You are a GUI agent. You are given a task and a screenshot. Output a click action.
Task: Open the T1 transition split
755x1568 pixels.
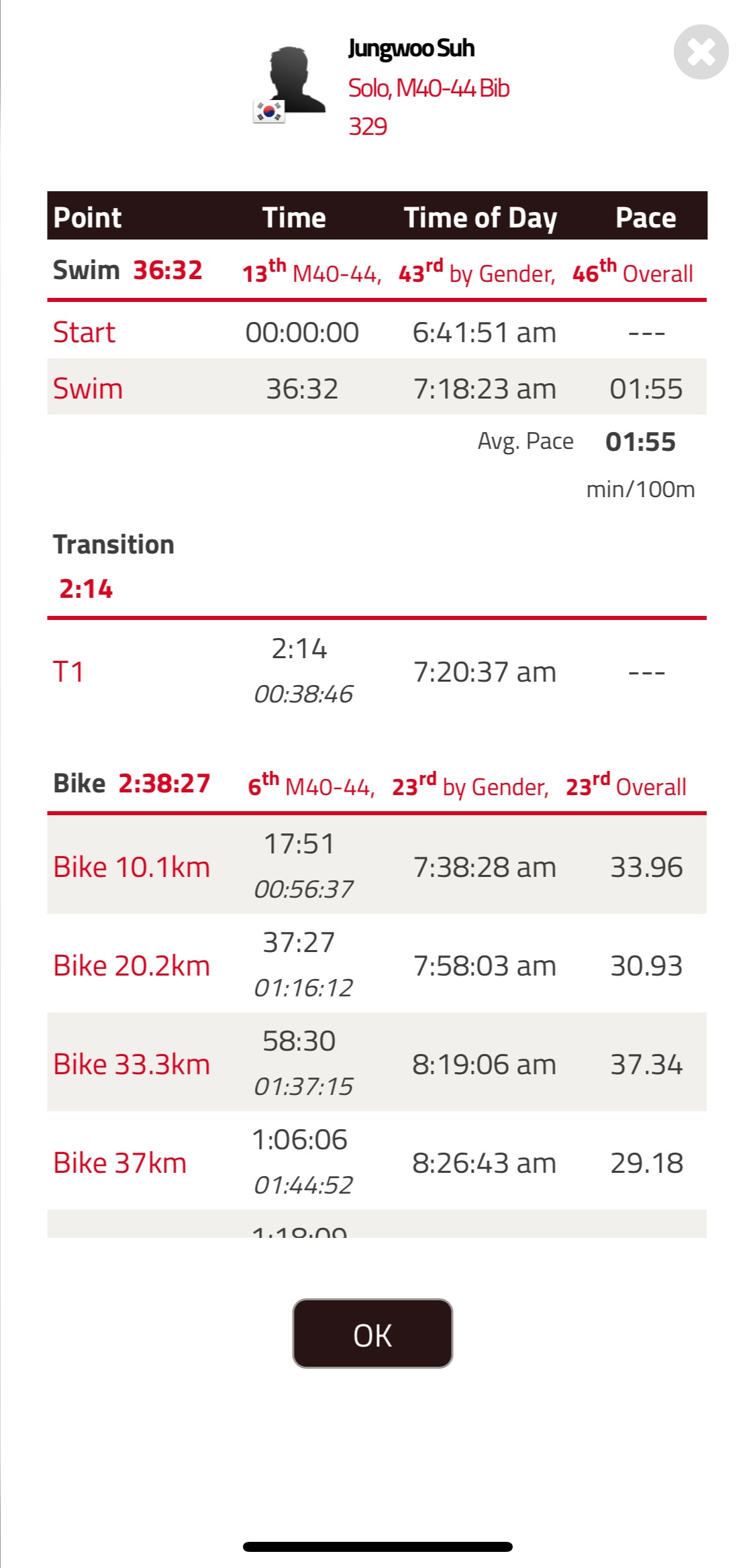(68, 672)
